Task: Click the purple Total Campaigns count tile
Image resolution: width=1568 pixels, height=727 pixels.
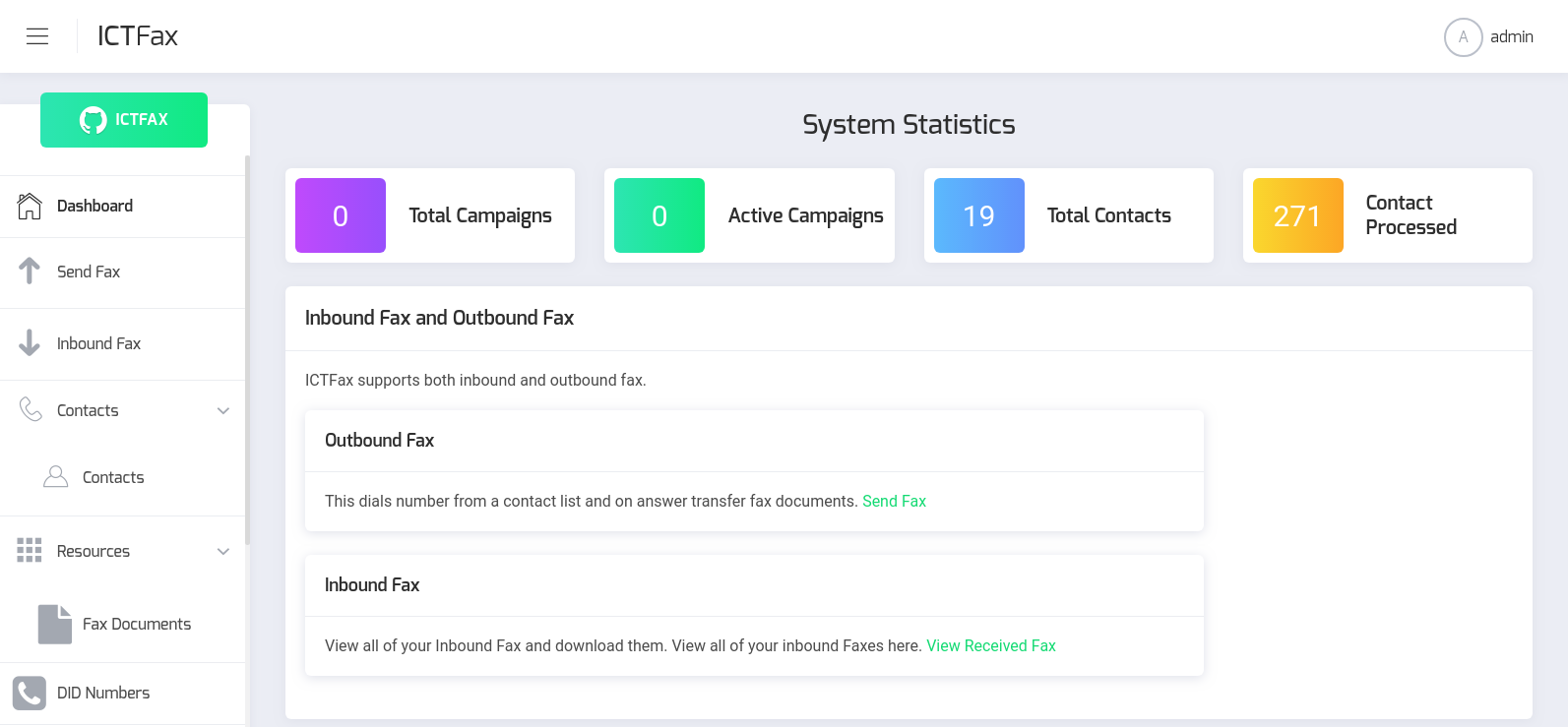Action: point(341,215)
